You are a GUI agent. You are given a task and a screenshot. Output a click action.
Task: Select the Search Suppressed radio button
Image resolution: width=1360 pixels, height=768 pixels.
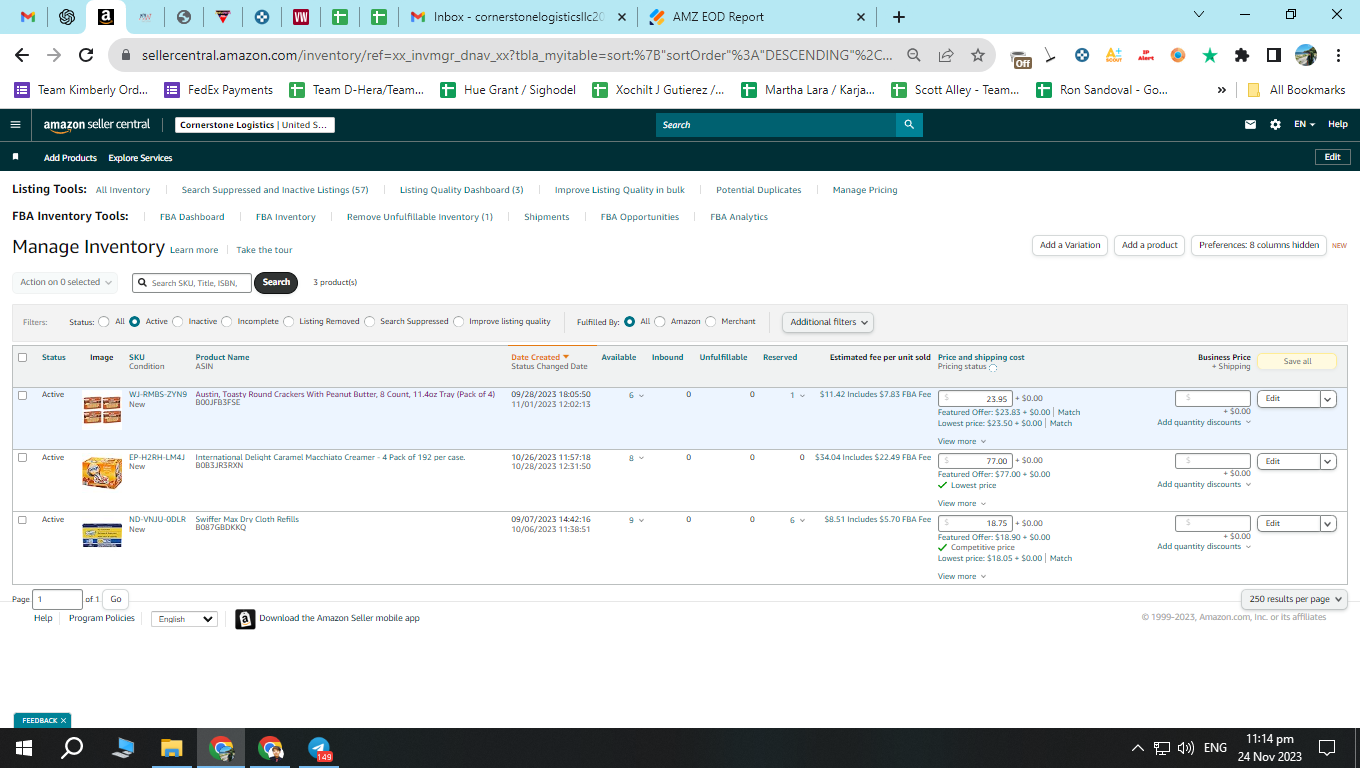[370, 322]
